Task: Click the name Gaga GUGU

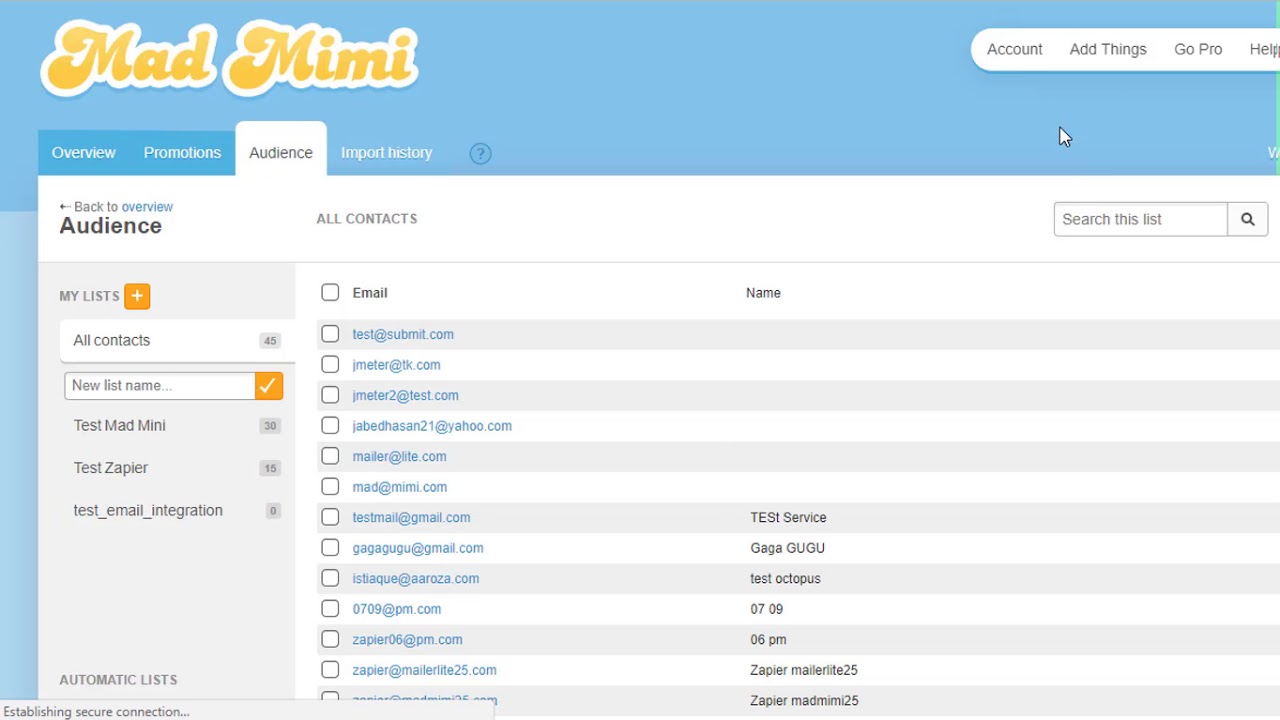Action: [787, 548]
